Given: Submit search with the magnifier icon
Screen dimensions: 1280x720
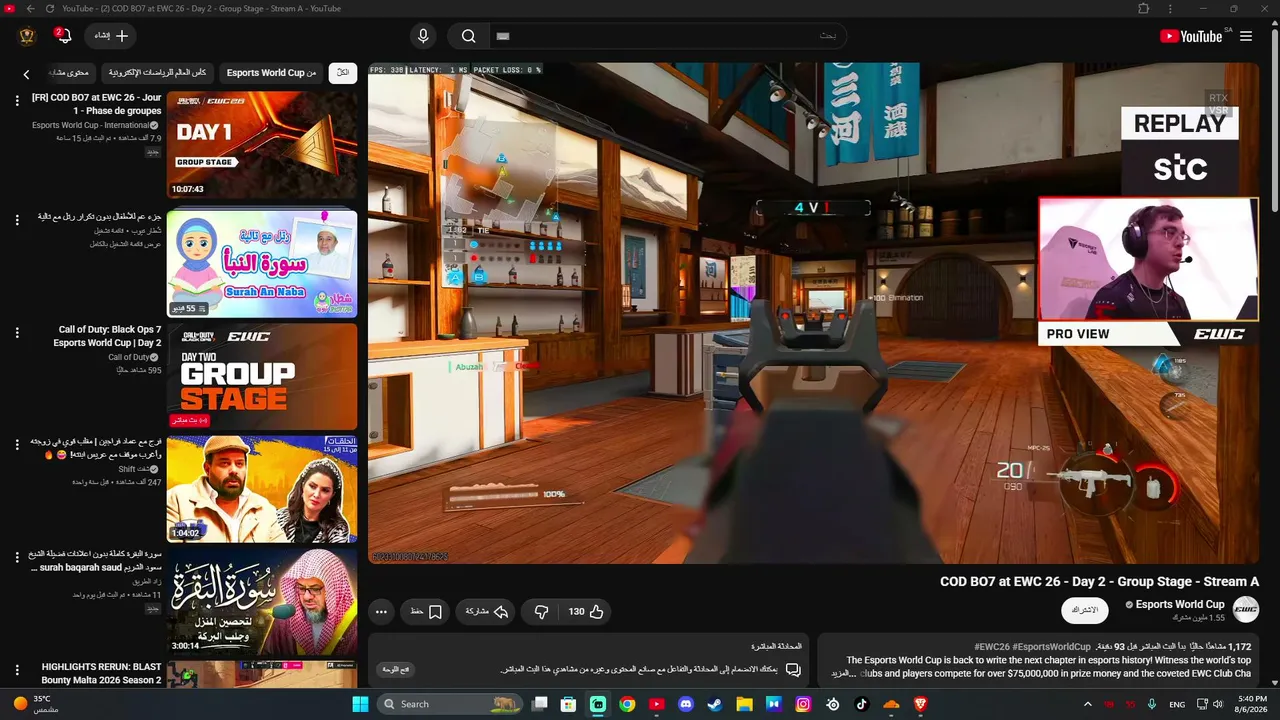Looking at the screenshot, I should (468, 36).
